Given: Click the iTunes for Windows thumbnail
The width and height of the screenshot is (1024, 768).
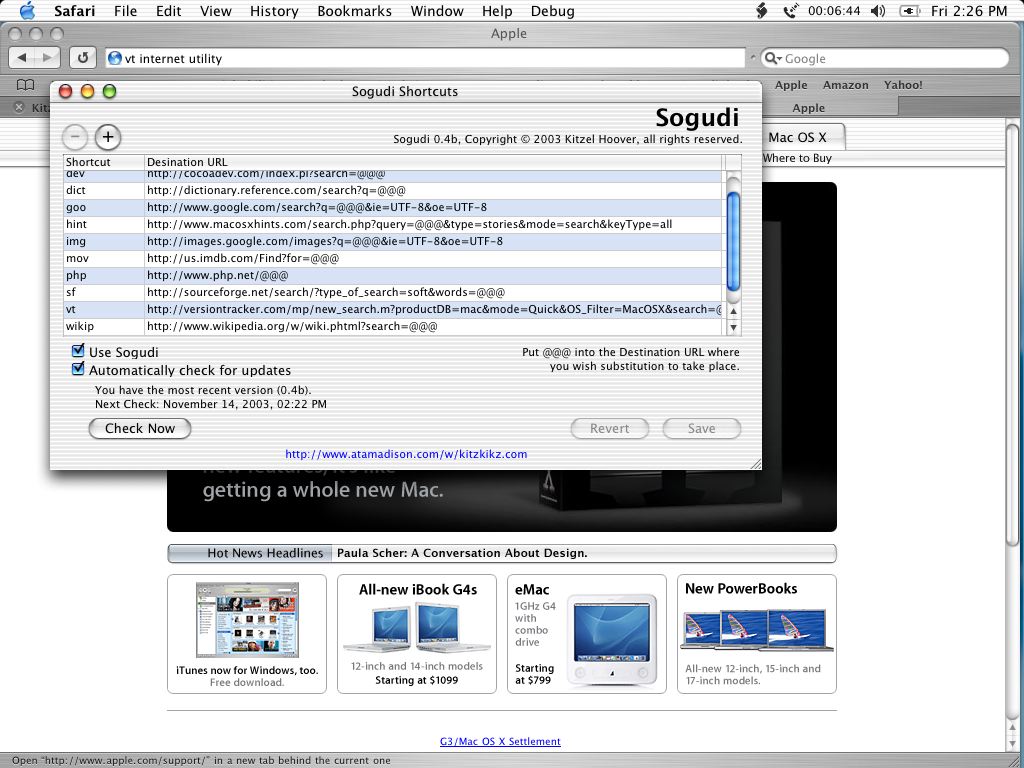Looking at the screenshot, I should coord(247,620).
